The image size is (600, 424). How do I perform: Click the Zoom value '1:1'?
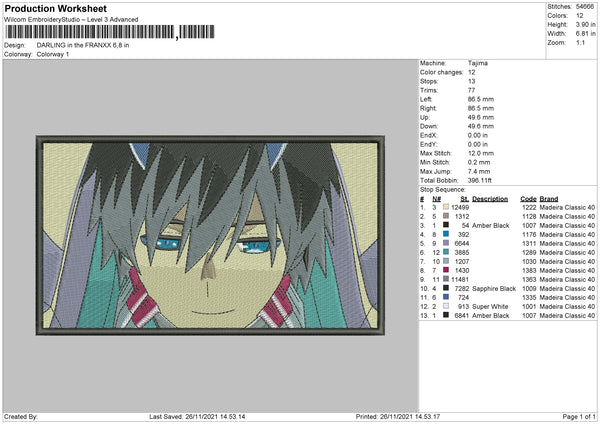(580, 42)
